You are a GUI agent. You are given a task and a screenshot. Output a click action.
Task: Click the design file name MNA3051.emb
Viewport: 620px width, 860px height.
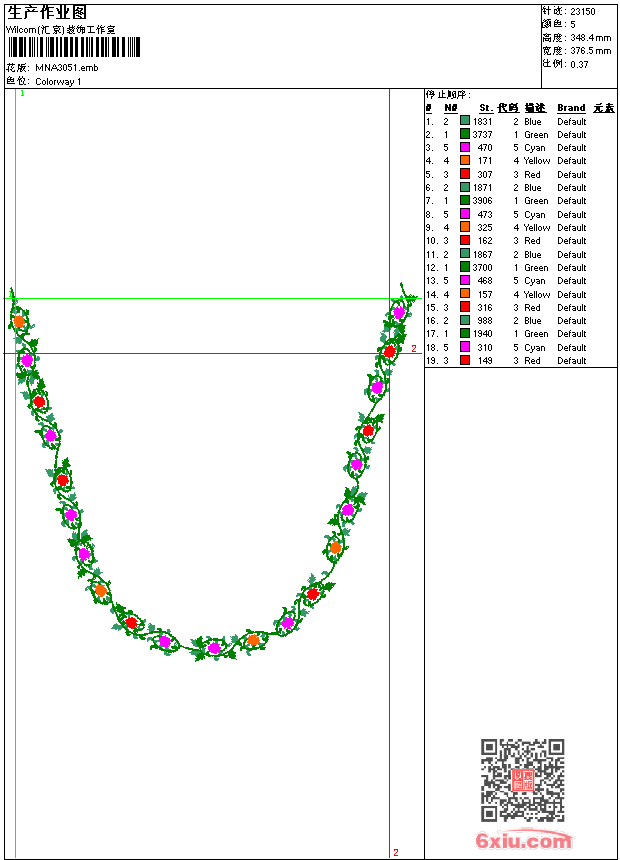pos(67,68)
